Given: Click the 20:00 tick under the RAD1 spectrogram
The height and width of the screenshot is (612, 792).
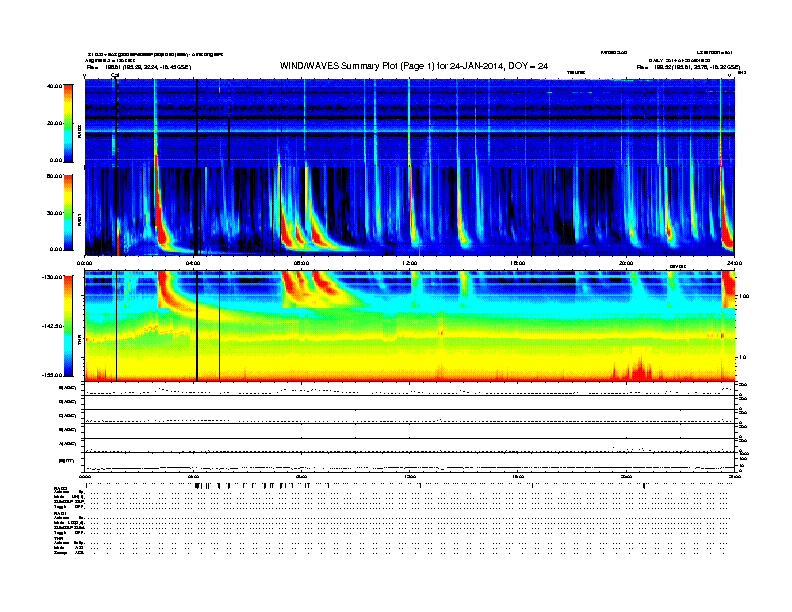Looking at the screenshot, I should [626, 263].
